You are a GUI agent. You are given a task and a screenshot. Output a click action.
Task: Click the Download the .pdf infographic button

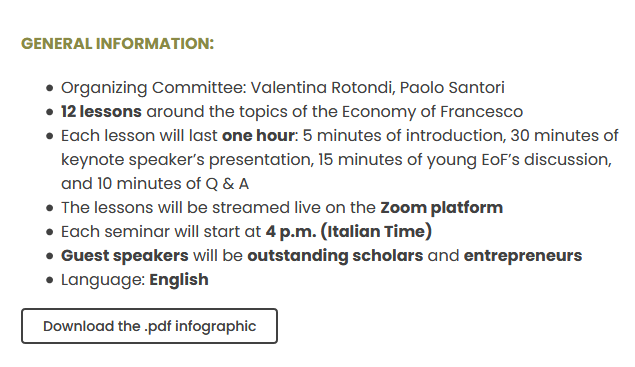[149, 326]
